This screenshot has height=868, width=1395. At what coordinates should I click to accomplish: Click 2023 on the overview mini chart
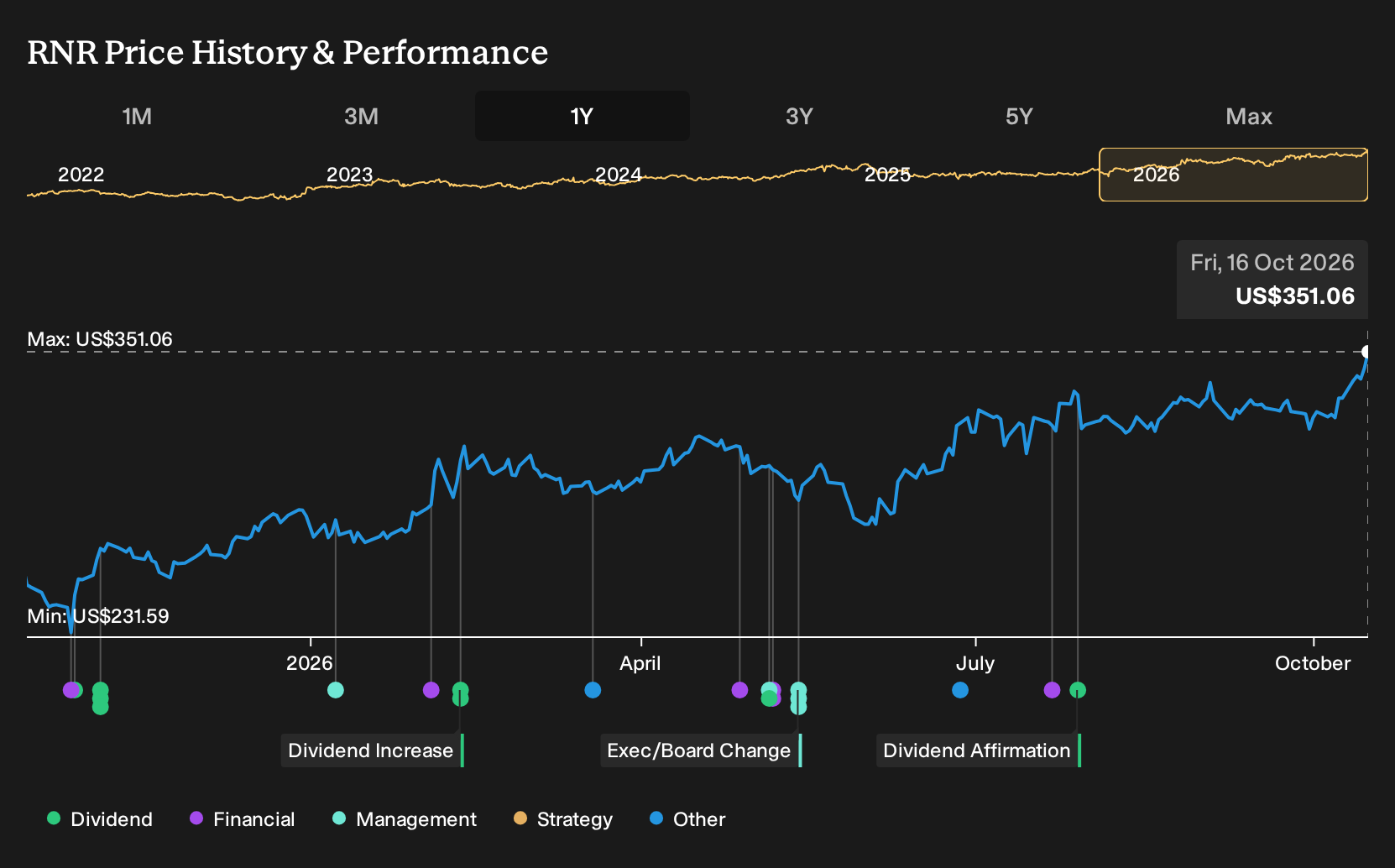coord(349,175)
